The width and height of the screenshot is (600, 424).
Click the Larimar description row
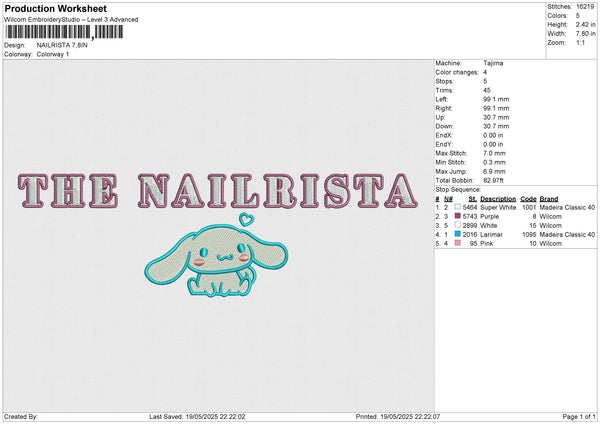[491, 235]
